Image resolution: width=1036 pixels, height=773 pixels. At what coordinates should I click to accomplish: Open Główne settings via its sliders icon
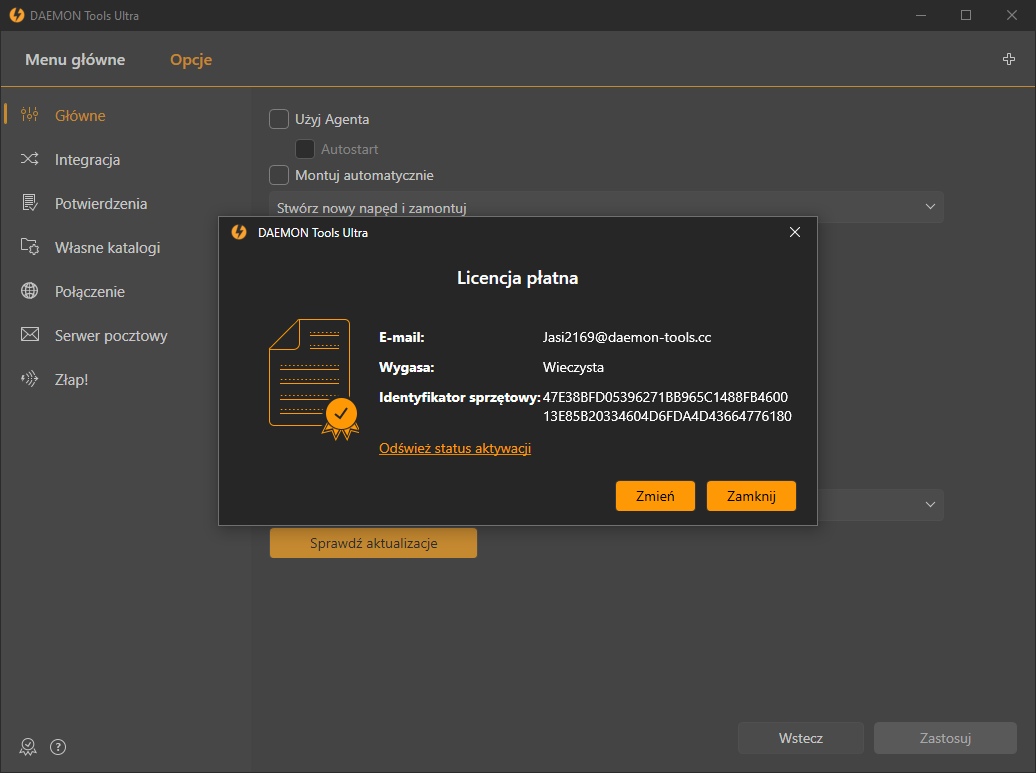pyautogui.click(x=29, y=115)
